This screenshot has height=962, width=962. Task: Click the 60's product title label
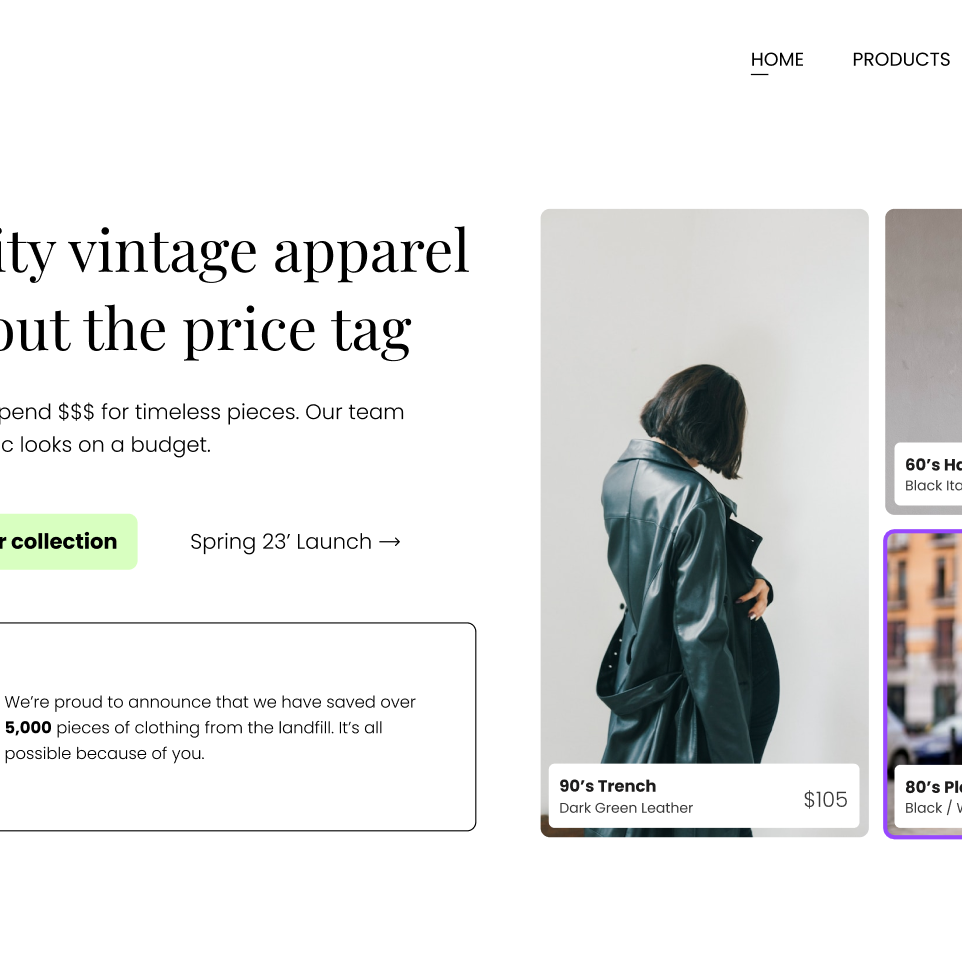tap(933, 464)
